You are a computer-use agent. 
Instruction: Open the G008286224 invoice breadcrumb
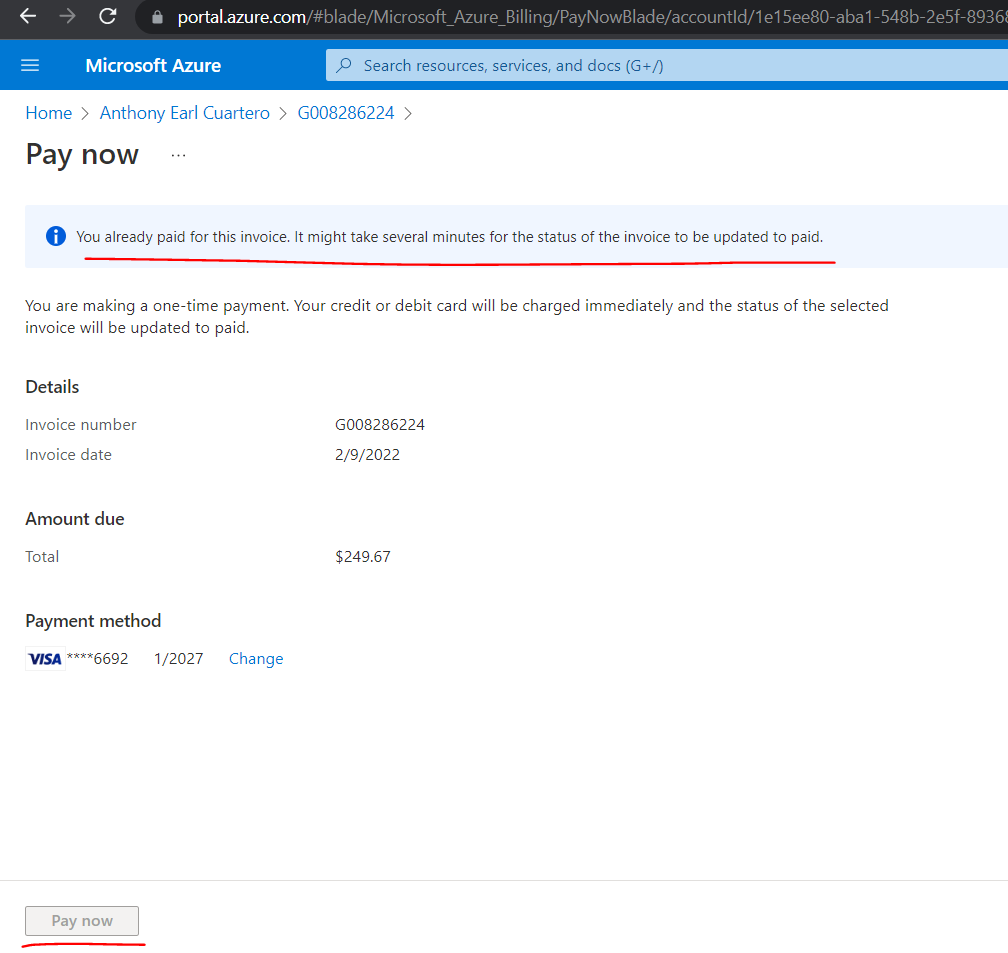pos(345,113)
